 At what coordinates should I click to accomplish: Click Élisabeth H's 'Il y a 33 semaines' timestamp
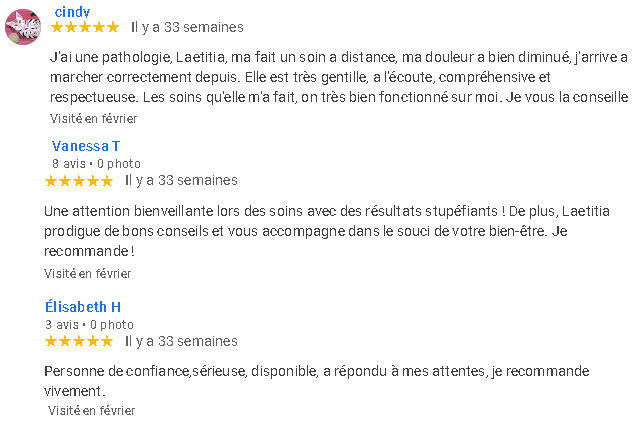click(181, 341)
